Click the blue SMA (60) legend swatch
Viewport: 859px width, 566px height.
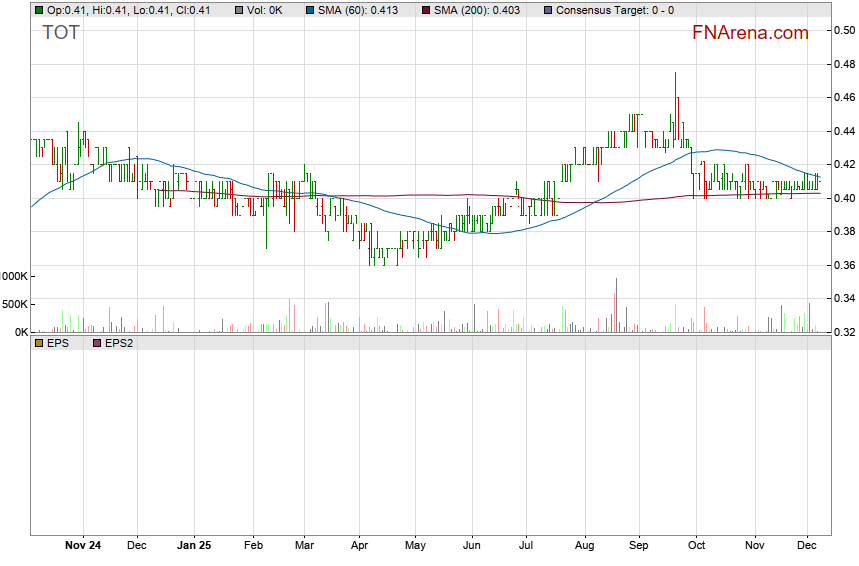click(310, 10)
